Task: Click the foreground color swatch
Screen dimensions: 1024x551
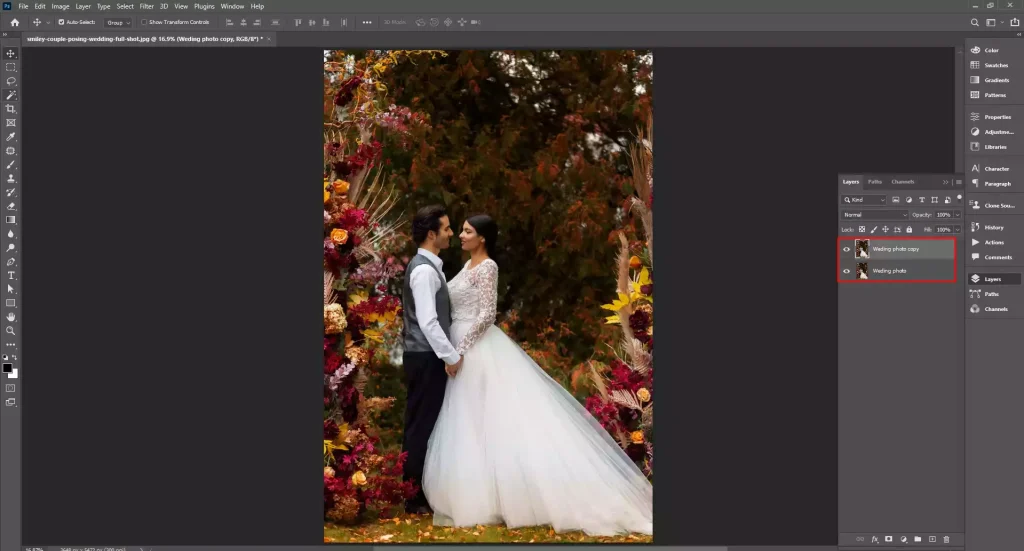Action: tap(7, 368)
